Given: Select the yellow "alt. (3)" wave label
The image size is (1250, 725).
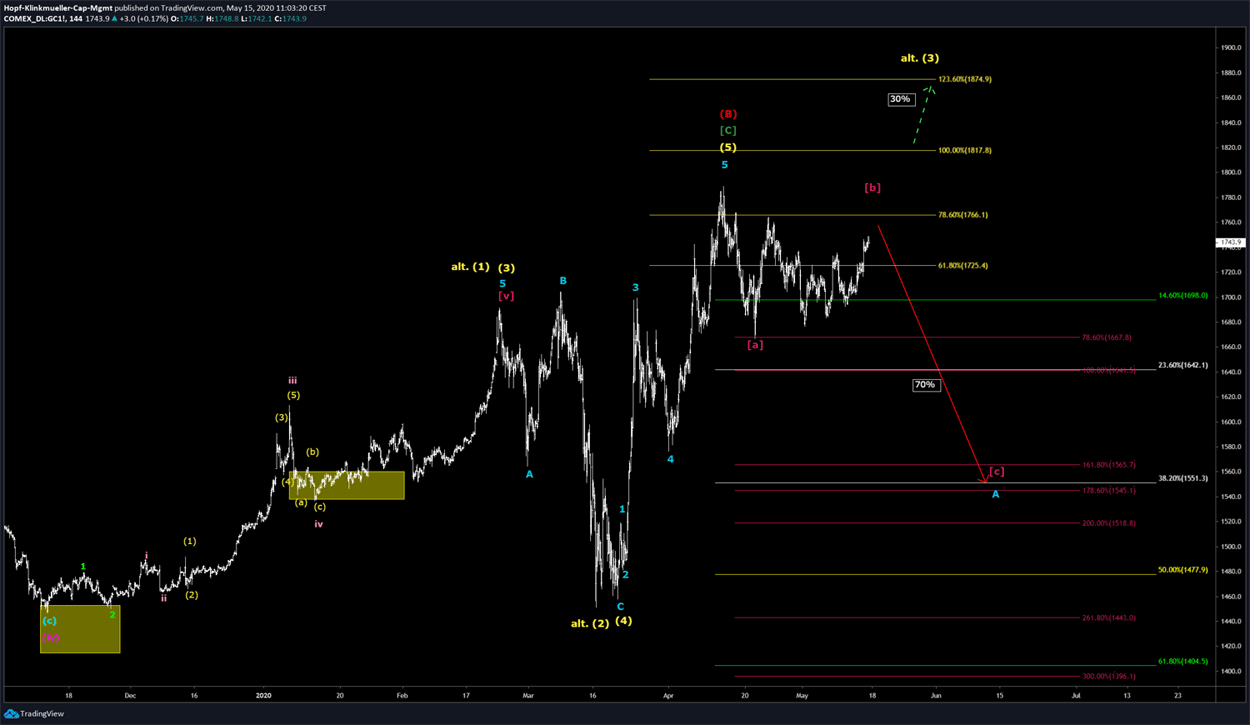Looking at the screenshot, I should 919,58.
